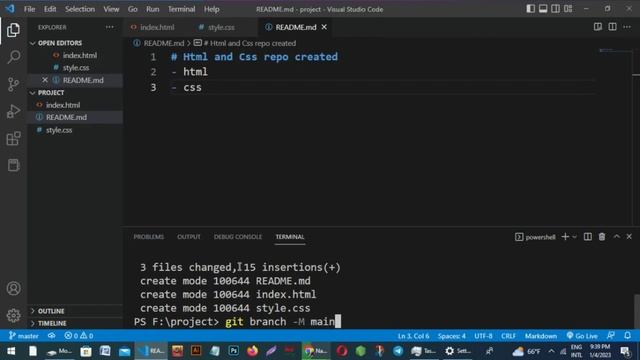Open the Terminal menu
Viewport: 640px width, 360px height.
point(181,9)
